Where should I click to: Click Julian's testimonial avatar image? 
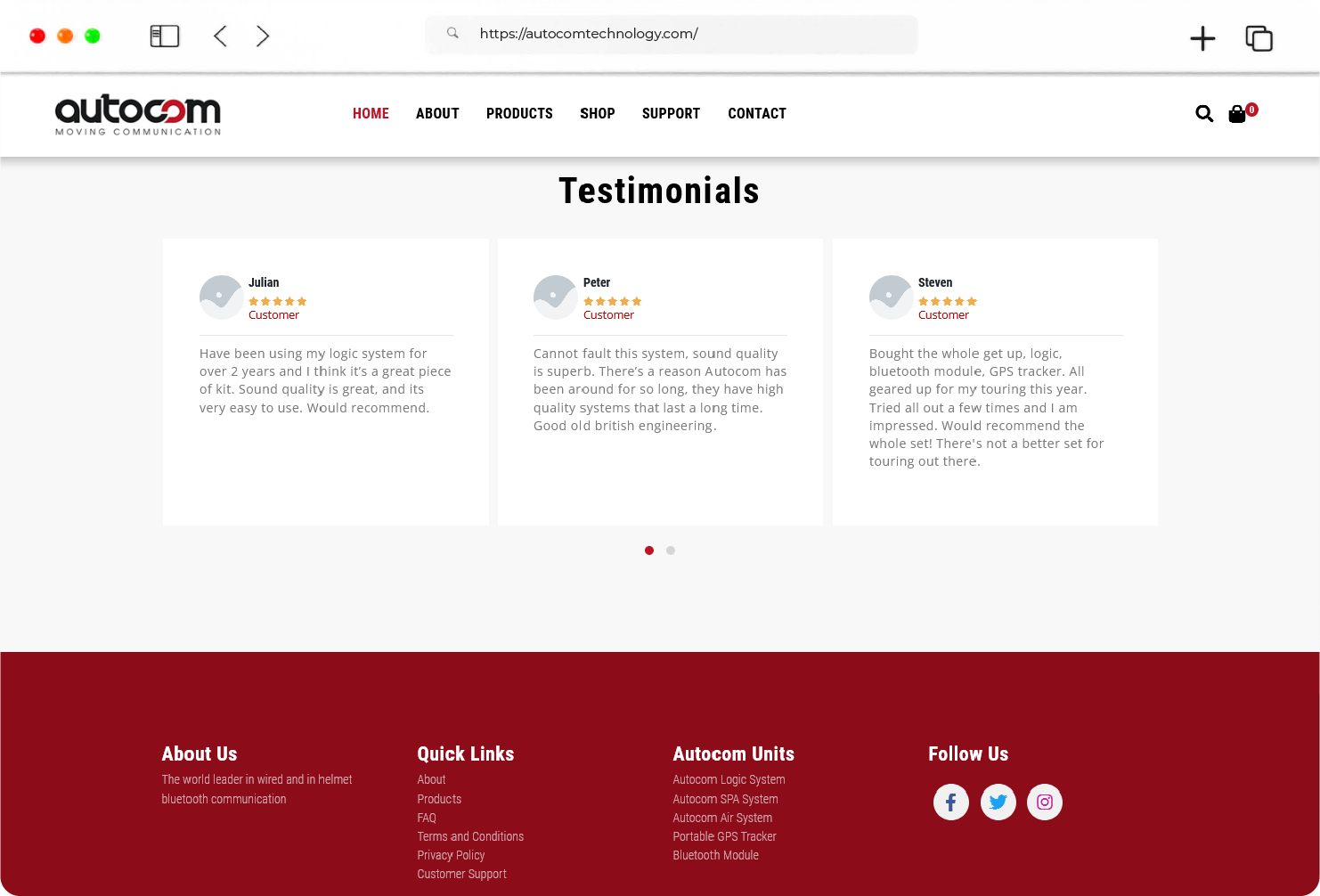[221, 297]
